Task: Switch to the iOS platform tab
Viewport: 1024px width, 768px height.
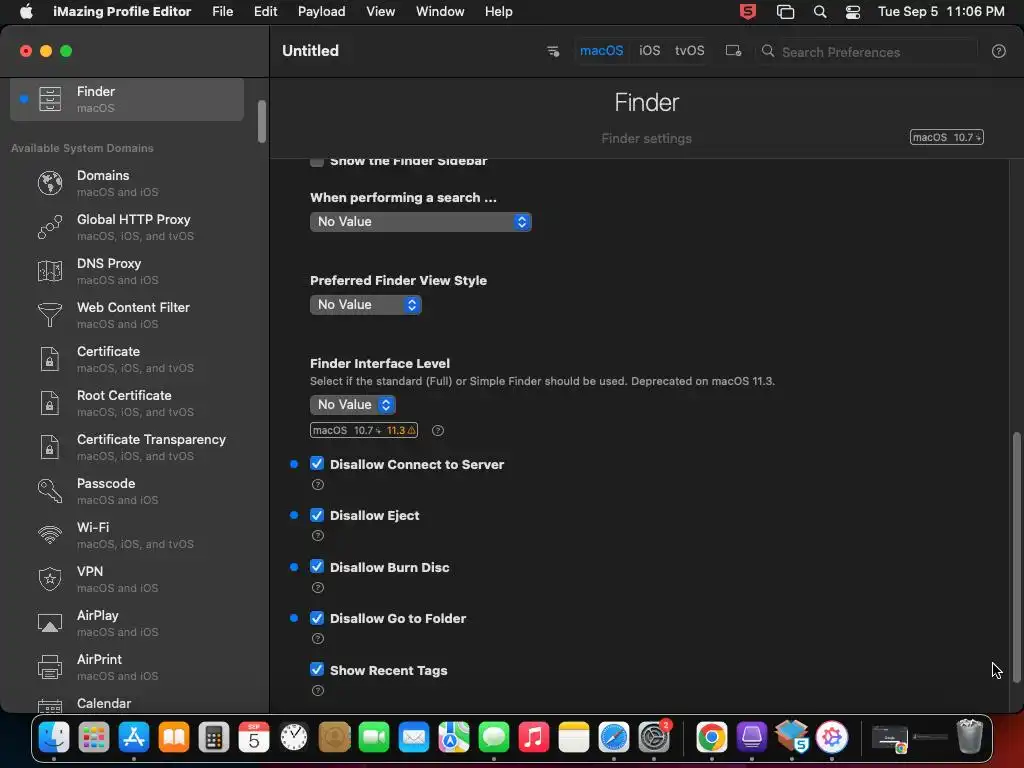Action: 649,51
